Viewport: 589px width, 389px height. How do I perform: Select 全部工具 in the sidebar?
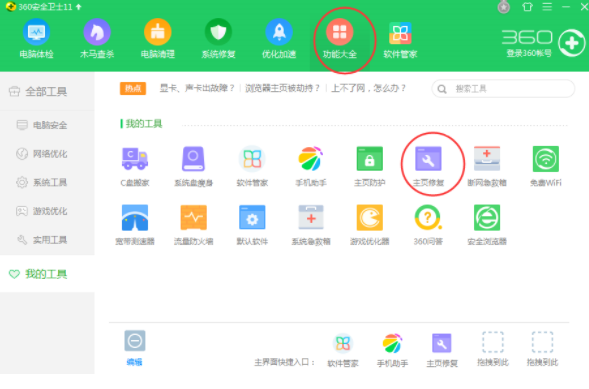(x=47, y=91)
